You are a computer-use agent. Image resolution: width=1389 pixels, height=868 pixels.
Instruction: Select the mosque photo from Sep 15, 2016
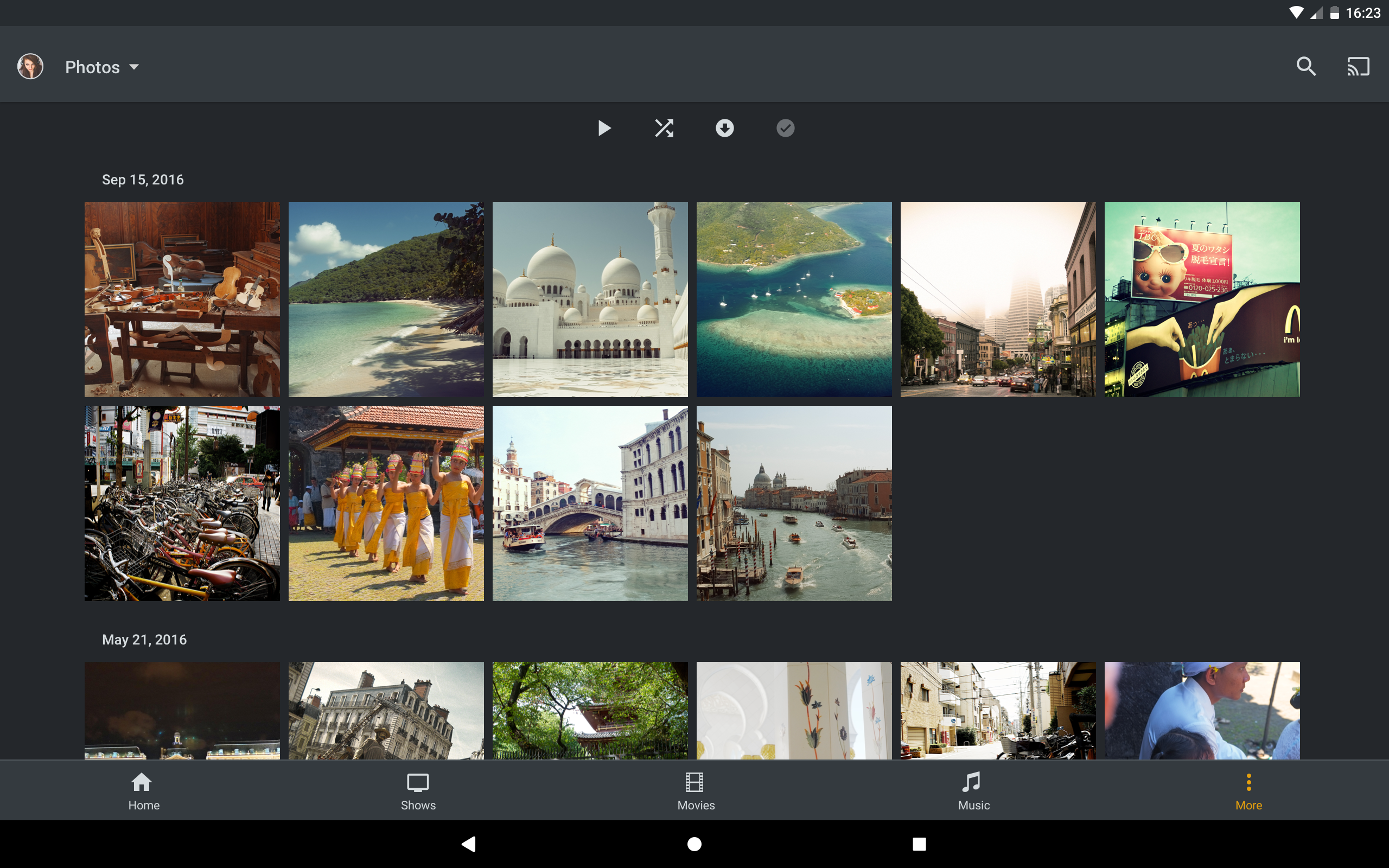[590, 299]
